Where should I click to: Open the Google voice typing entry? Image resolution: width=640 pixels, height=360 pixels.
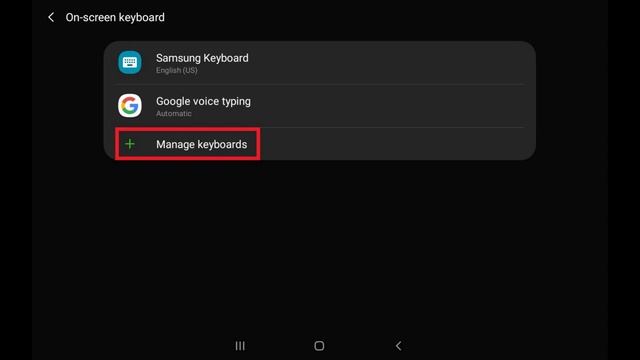point(320,106)
